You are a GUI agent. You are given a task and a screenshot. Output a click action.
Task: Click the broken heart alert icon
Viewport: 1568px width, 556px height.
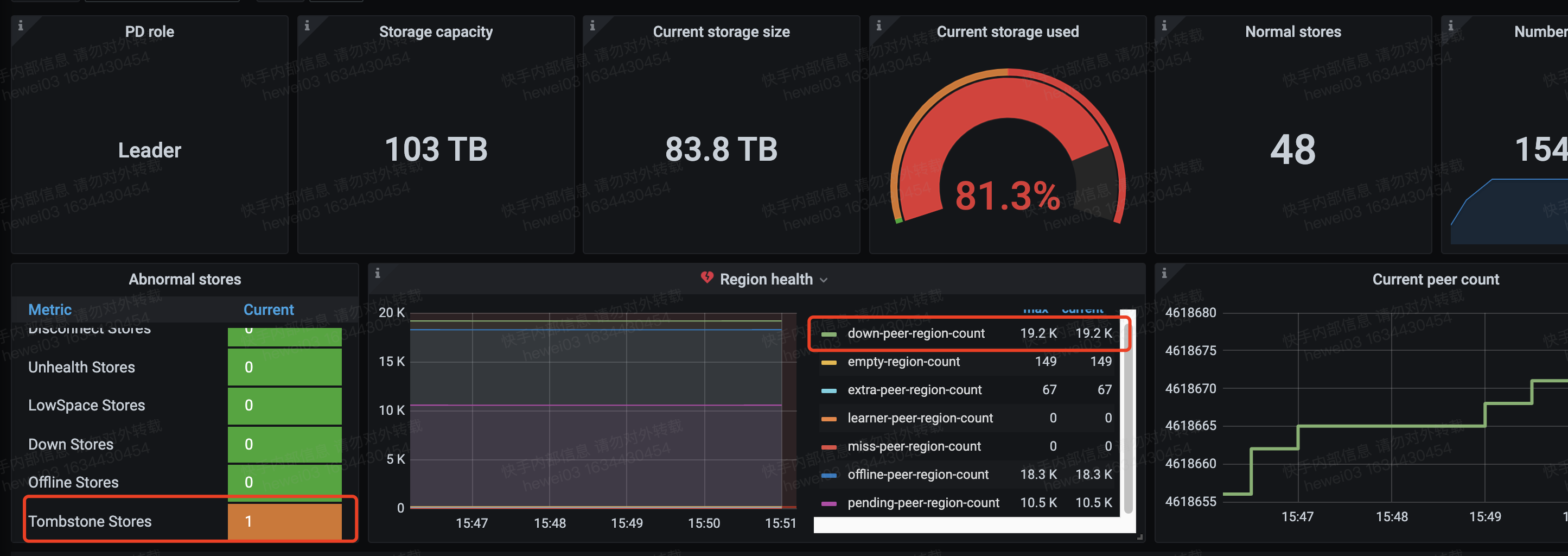(707, 277)
